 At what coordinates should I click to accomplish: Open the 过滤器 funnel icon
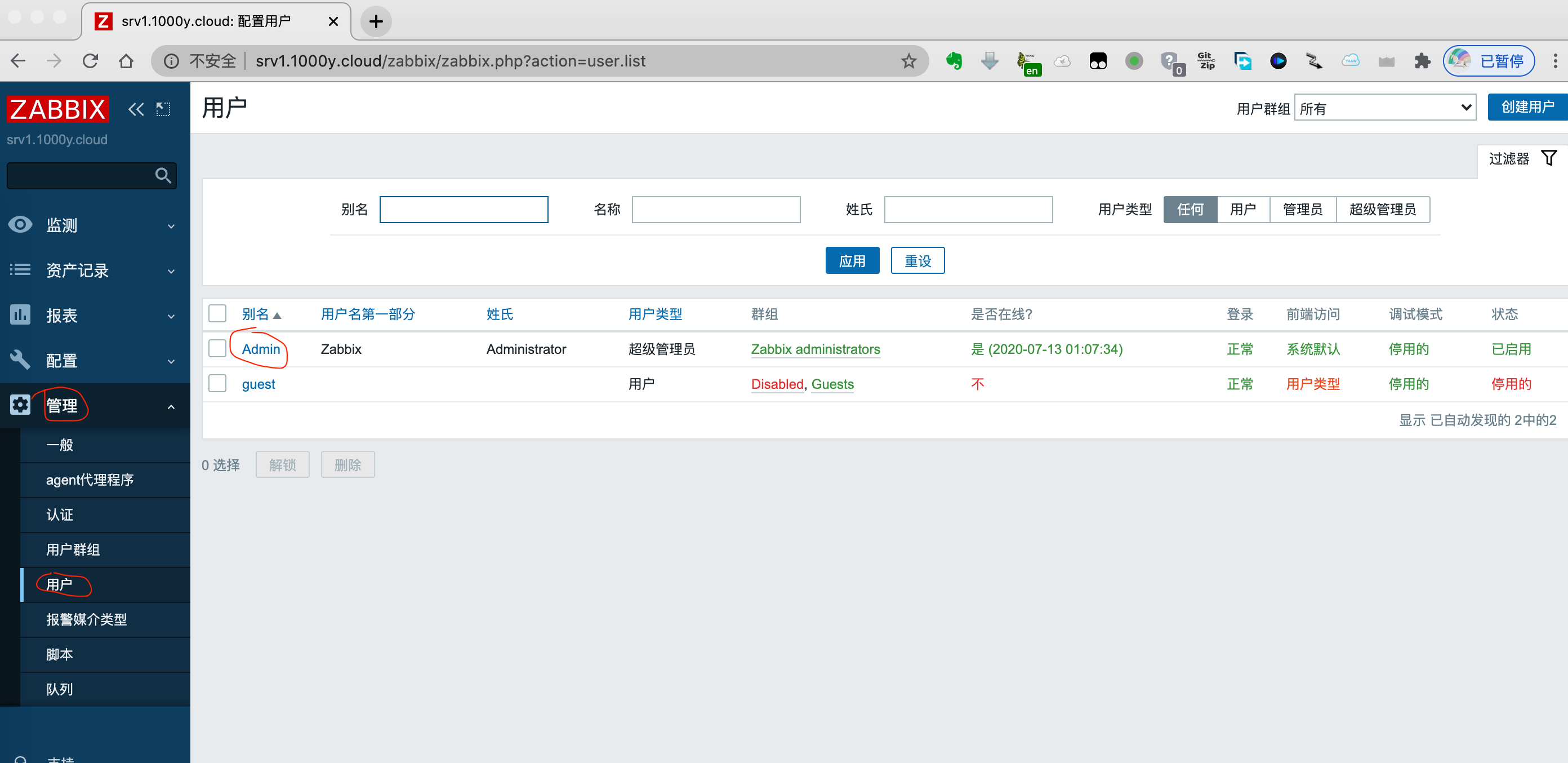tap(1549, 157)
